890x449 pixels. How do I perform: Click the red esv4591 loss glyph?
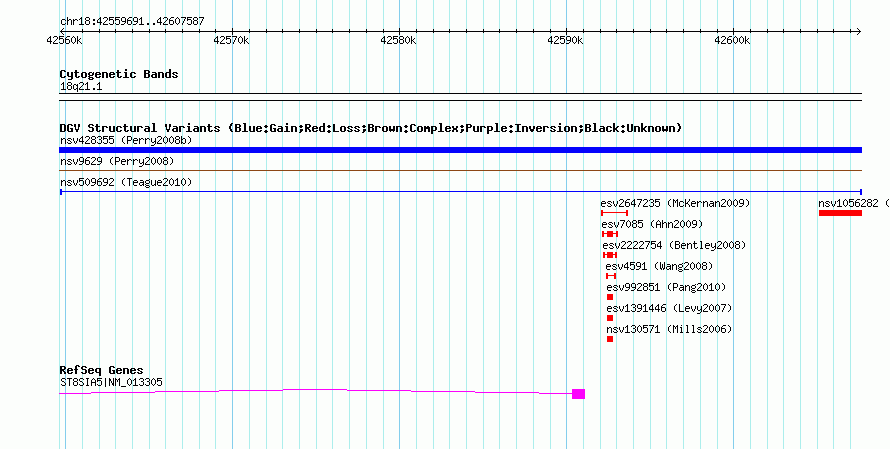point(611,276)
